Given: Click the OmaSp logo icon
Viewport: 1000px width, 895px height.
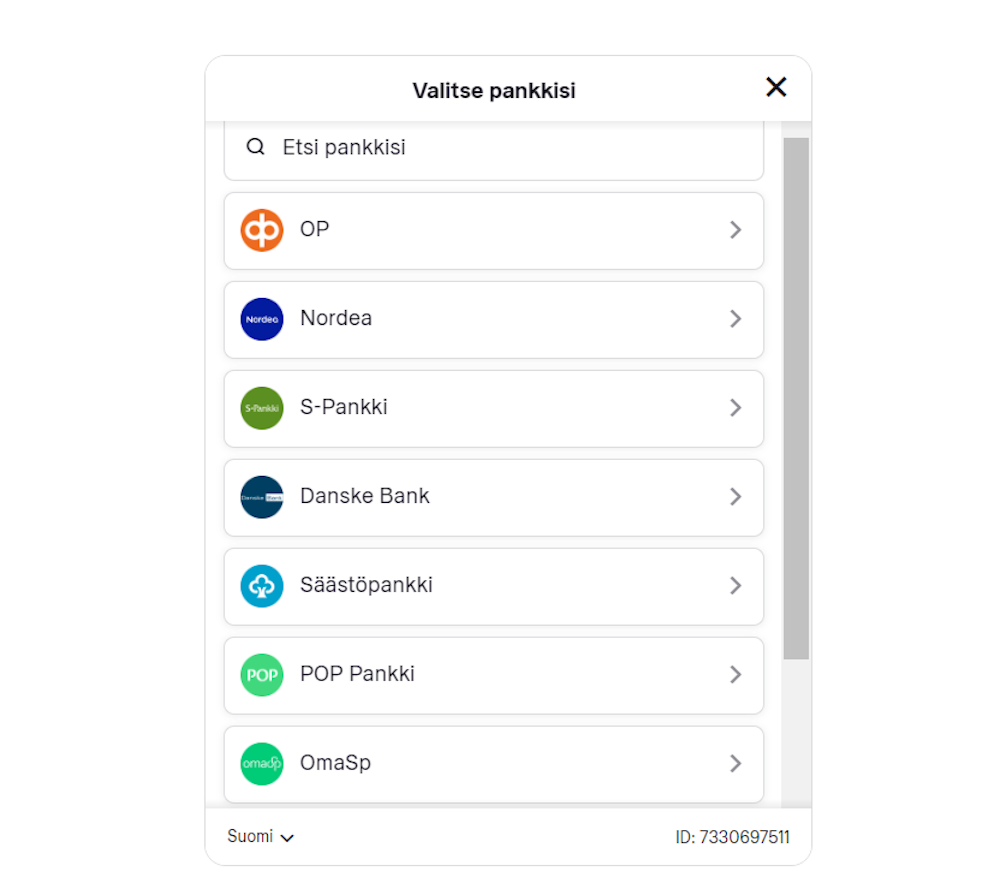Looking at the screenshot, I should 262,764.
